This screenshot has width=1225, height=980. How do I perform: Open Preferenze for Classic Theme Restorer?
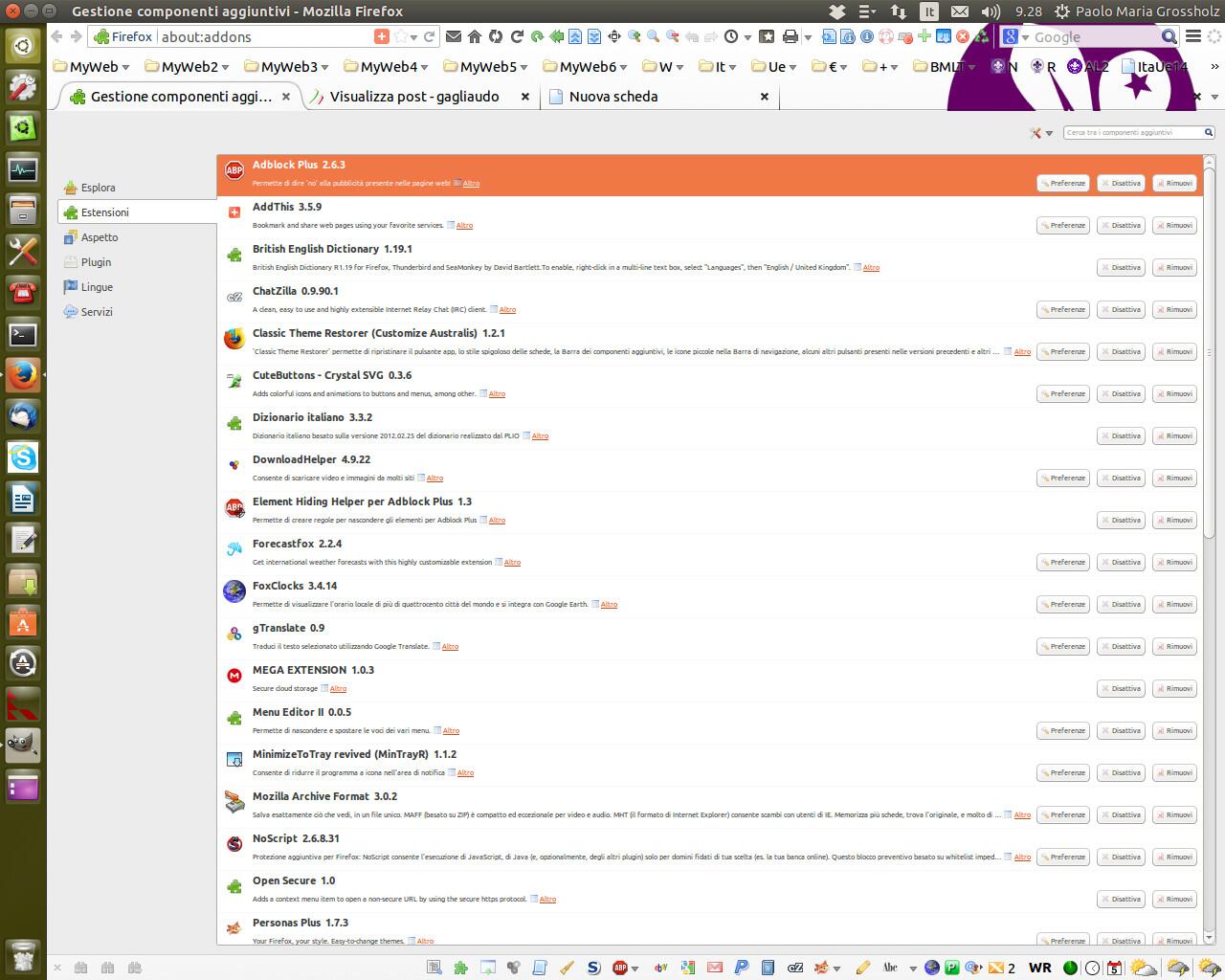pyautogui.click(x=1063, y=351)
